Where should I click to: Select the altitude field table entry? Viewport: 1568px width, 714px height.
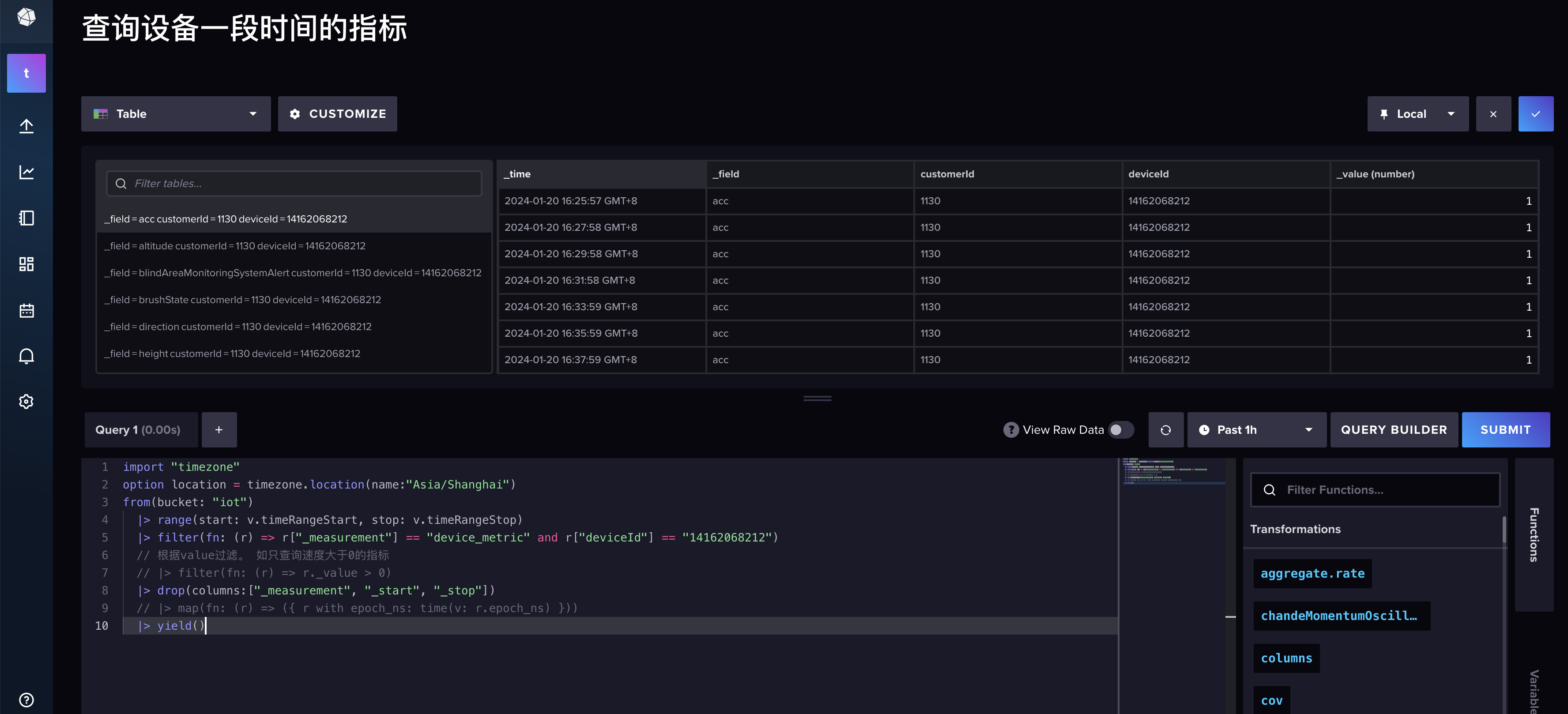pyautogui.click(x=235, y=246)
